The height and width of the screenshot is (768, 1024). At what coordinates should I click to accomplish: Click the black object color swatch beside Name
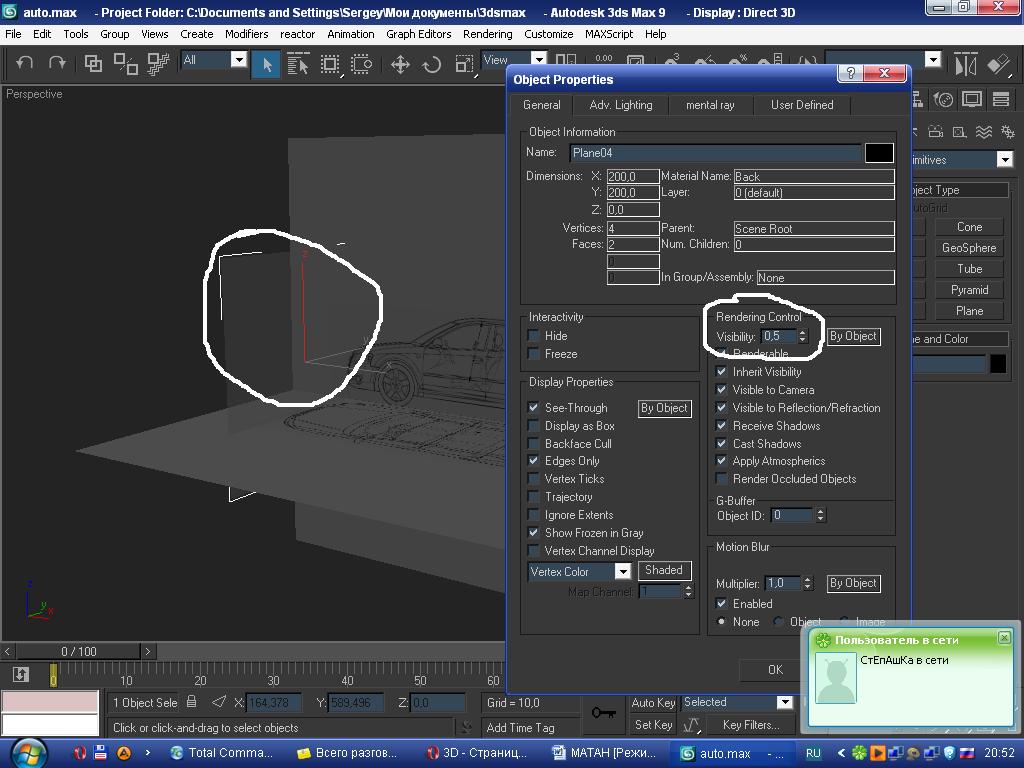pos(879,153)
